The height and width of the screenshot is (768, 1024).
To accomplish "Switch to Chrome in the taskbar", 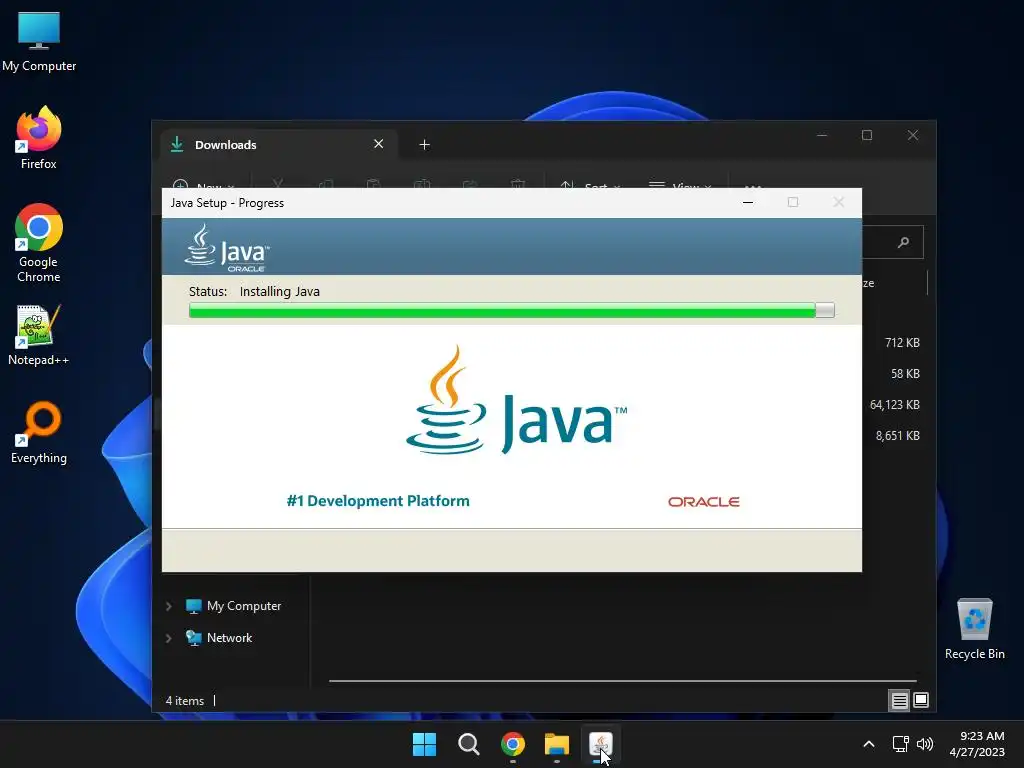I will point(513,744).
